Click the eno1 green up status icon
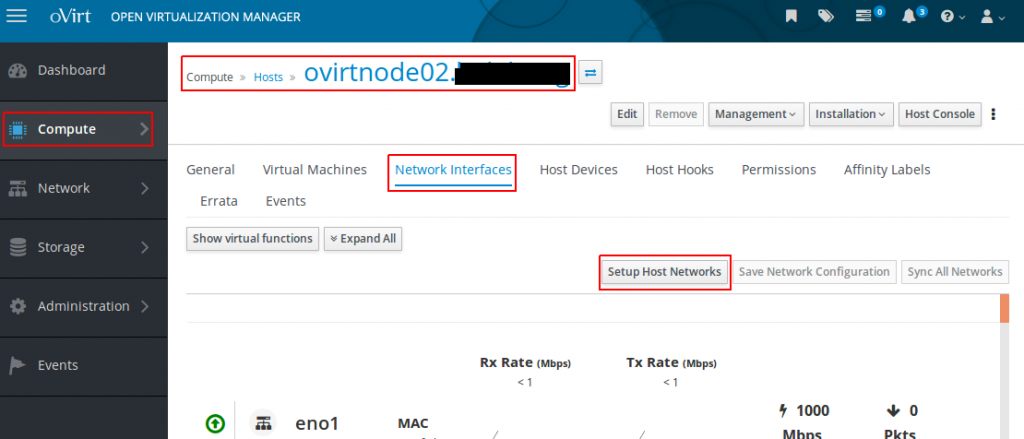 [216, 424]
